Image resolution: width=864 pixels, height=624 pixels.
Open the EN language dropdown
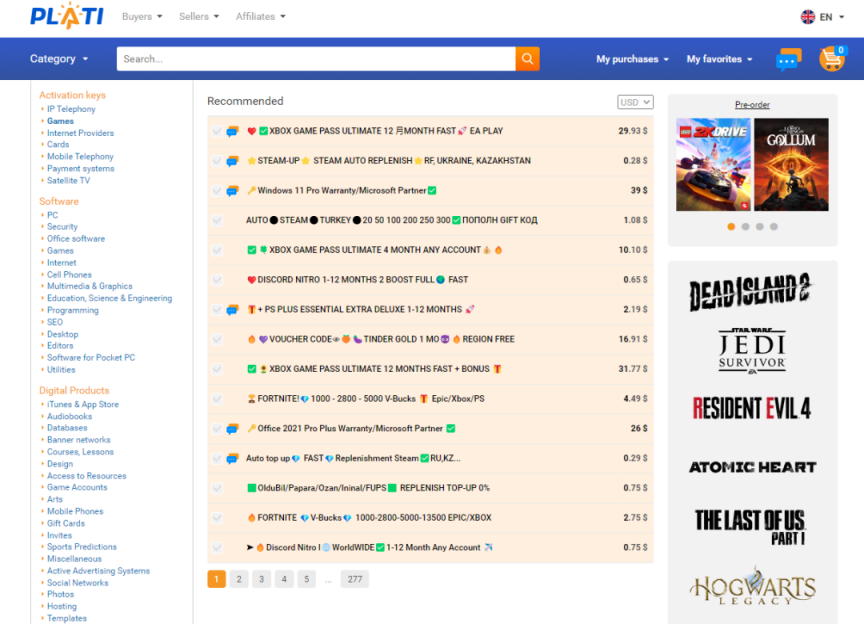pos(831,17)
